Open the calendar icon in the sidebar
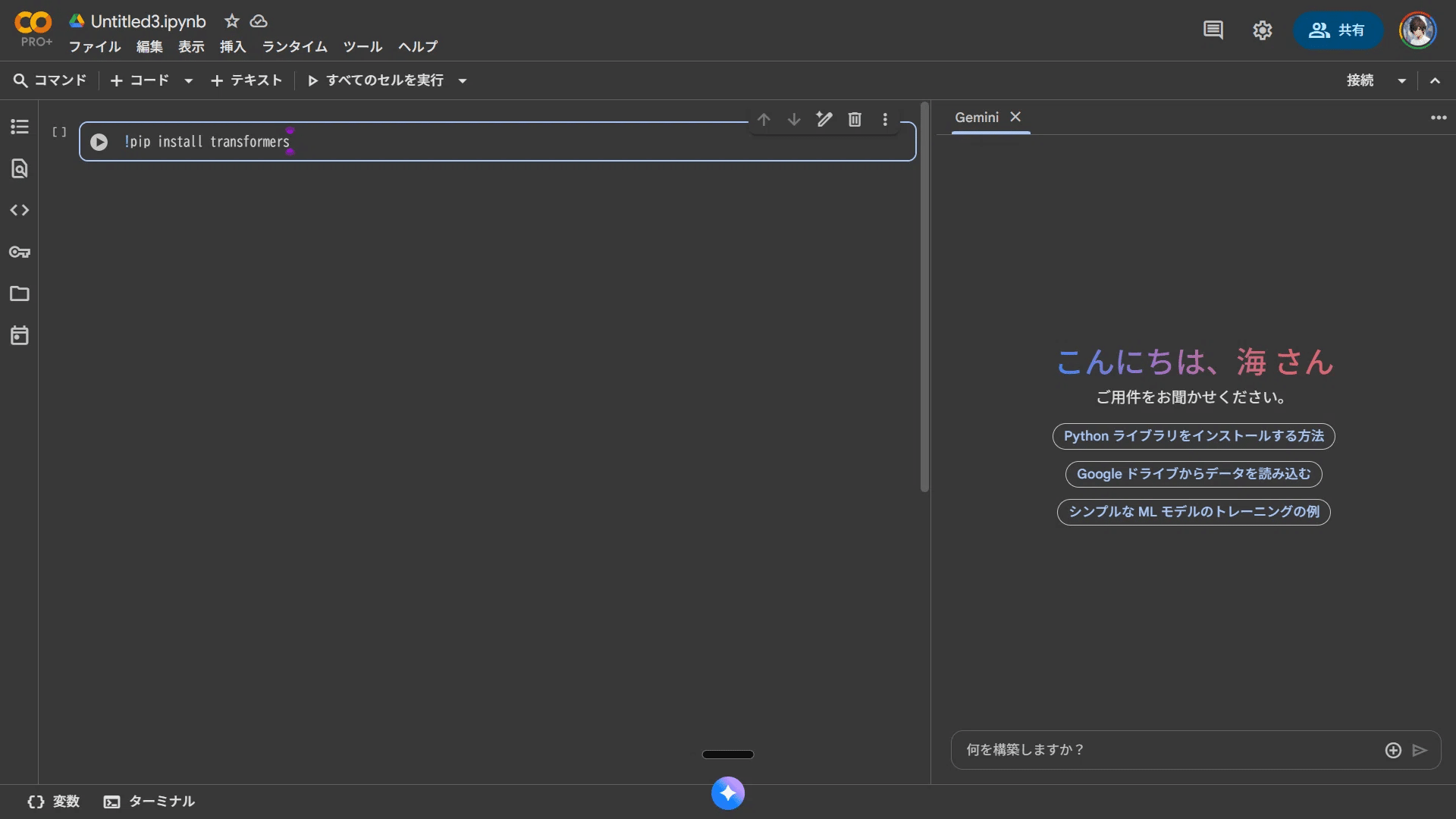Image resolution: width=1456 pixels, height=819 pixels. [20, 335]
